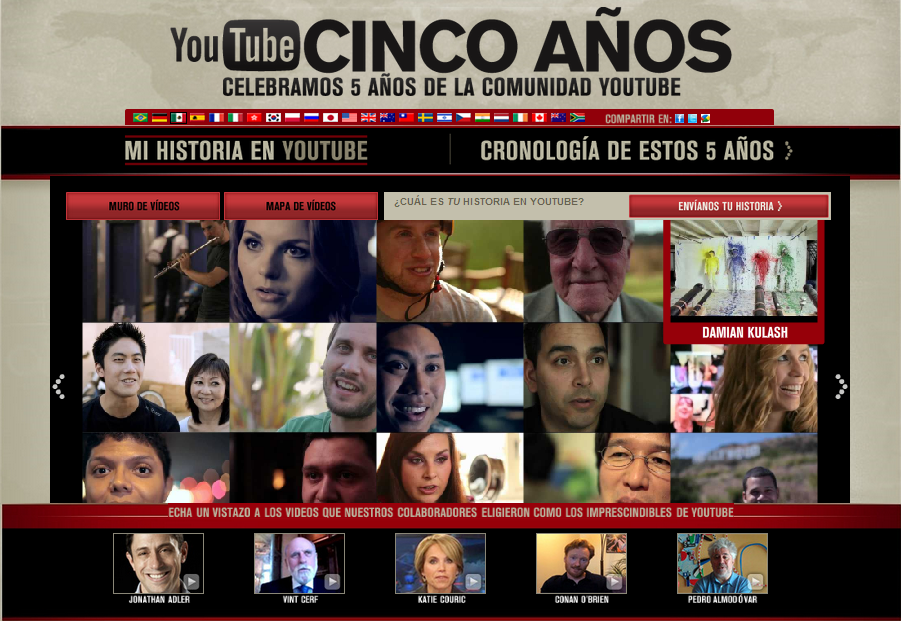Image resolution: width=901 pixels, height=621 pixels.
Task: Select the Sweden flag
Action: [x=425, y=118]
